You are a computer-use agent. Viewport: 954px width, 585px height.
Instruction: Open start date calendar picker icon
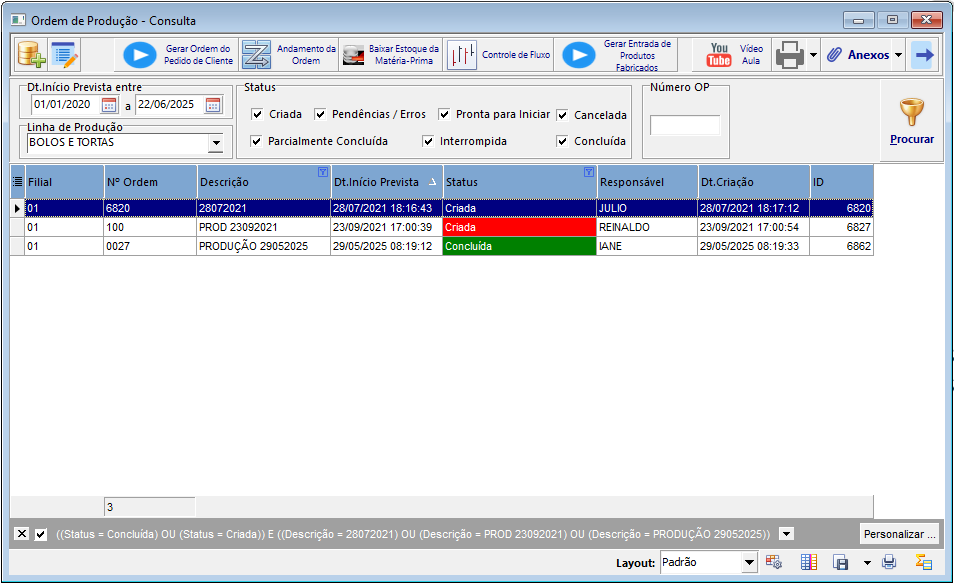[x=109, y=105]
